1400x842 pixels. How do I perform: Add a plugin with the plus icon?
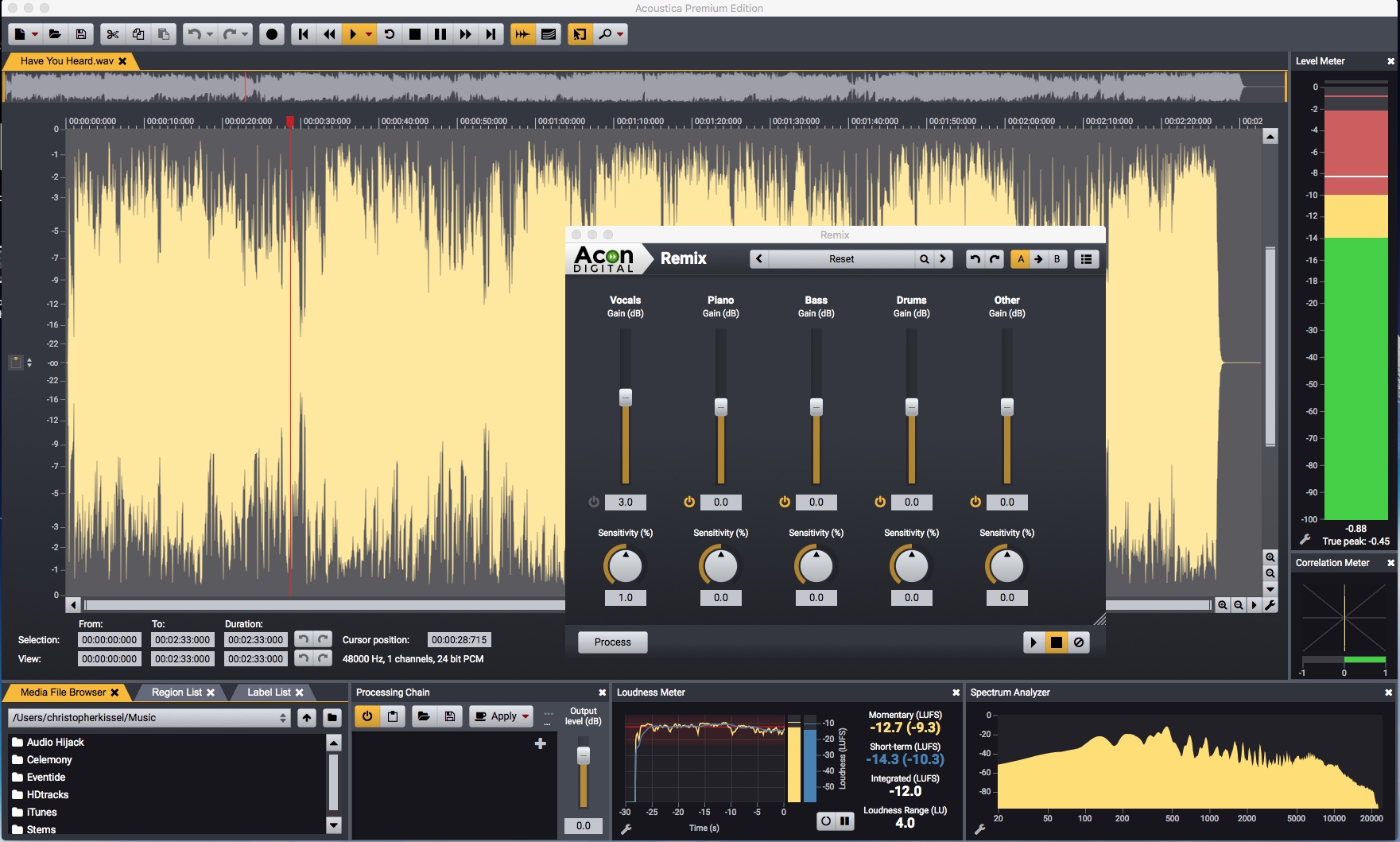coord(541,743)
